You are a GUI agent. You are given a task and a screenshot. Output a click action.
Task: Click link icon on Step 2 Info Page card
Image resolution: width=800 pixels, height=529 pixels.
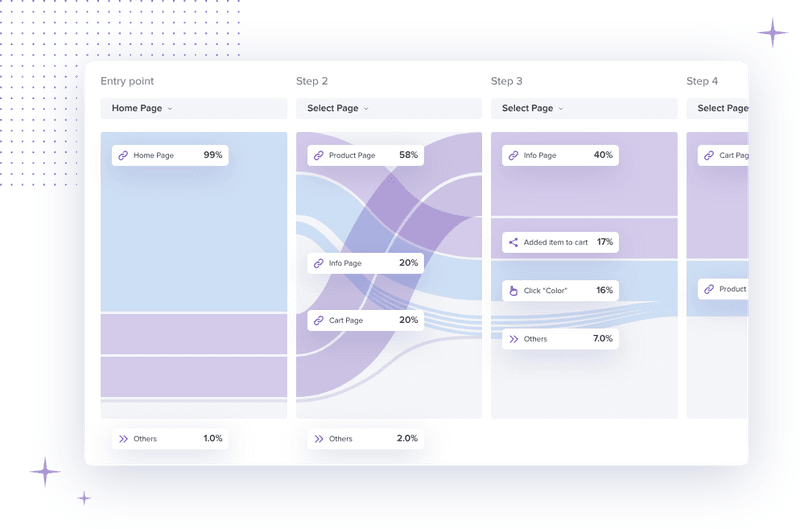[318, 264]
